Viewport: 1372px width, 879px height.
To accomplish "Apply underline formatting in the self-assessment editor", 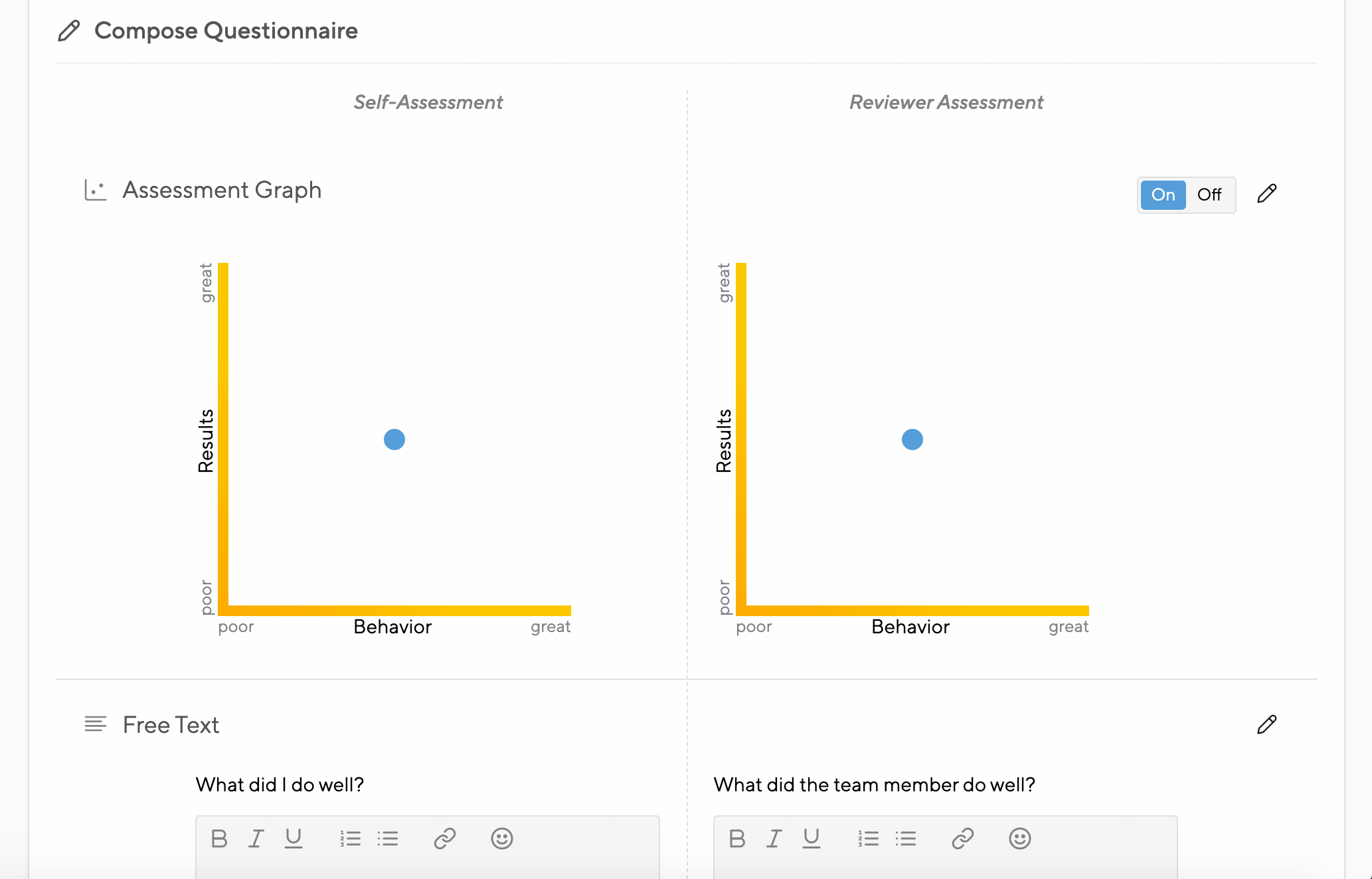I will pos(293,839).
